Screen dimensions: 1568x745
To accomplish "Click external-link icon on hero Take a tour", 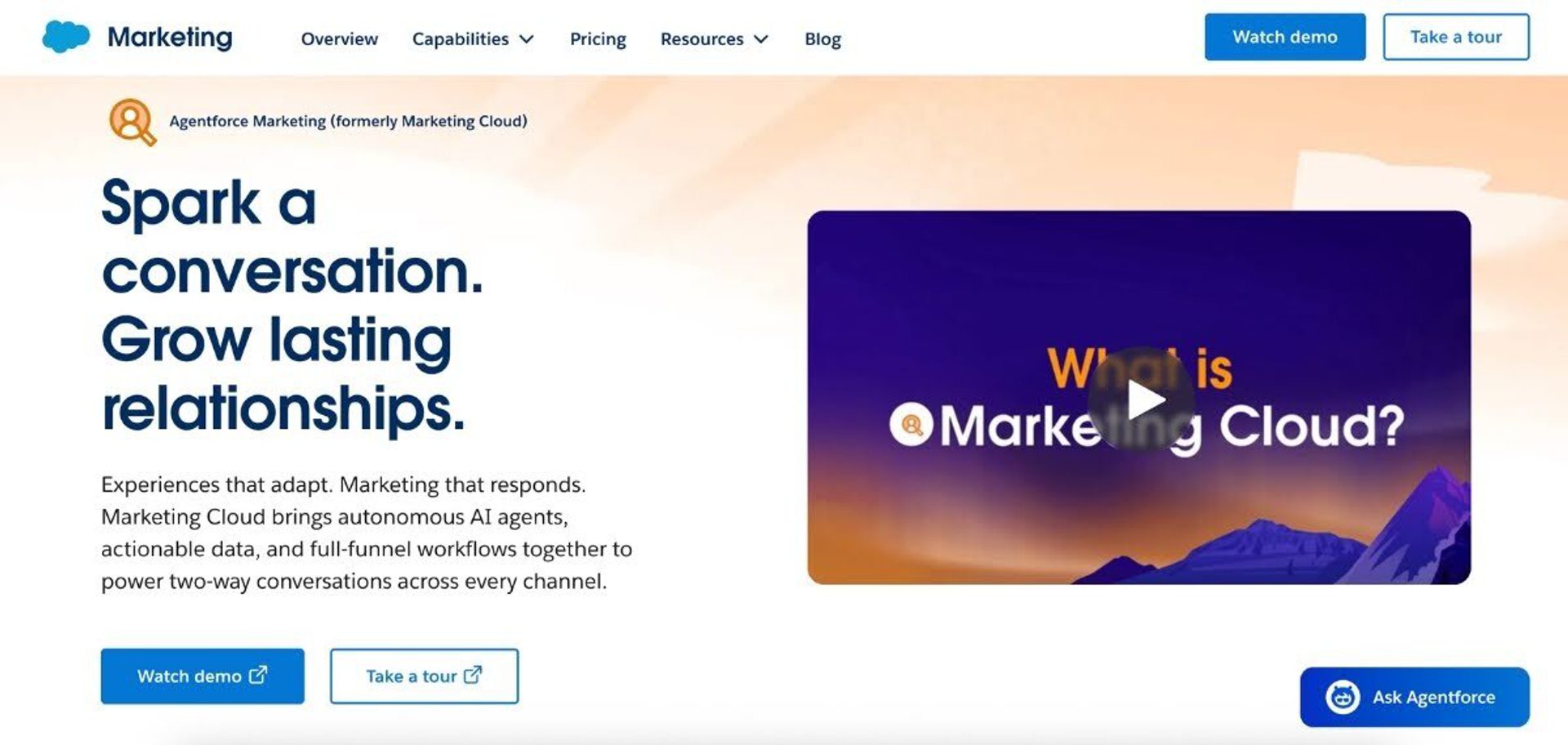I will click(473, 675).
